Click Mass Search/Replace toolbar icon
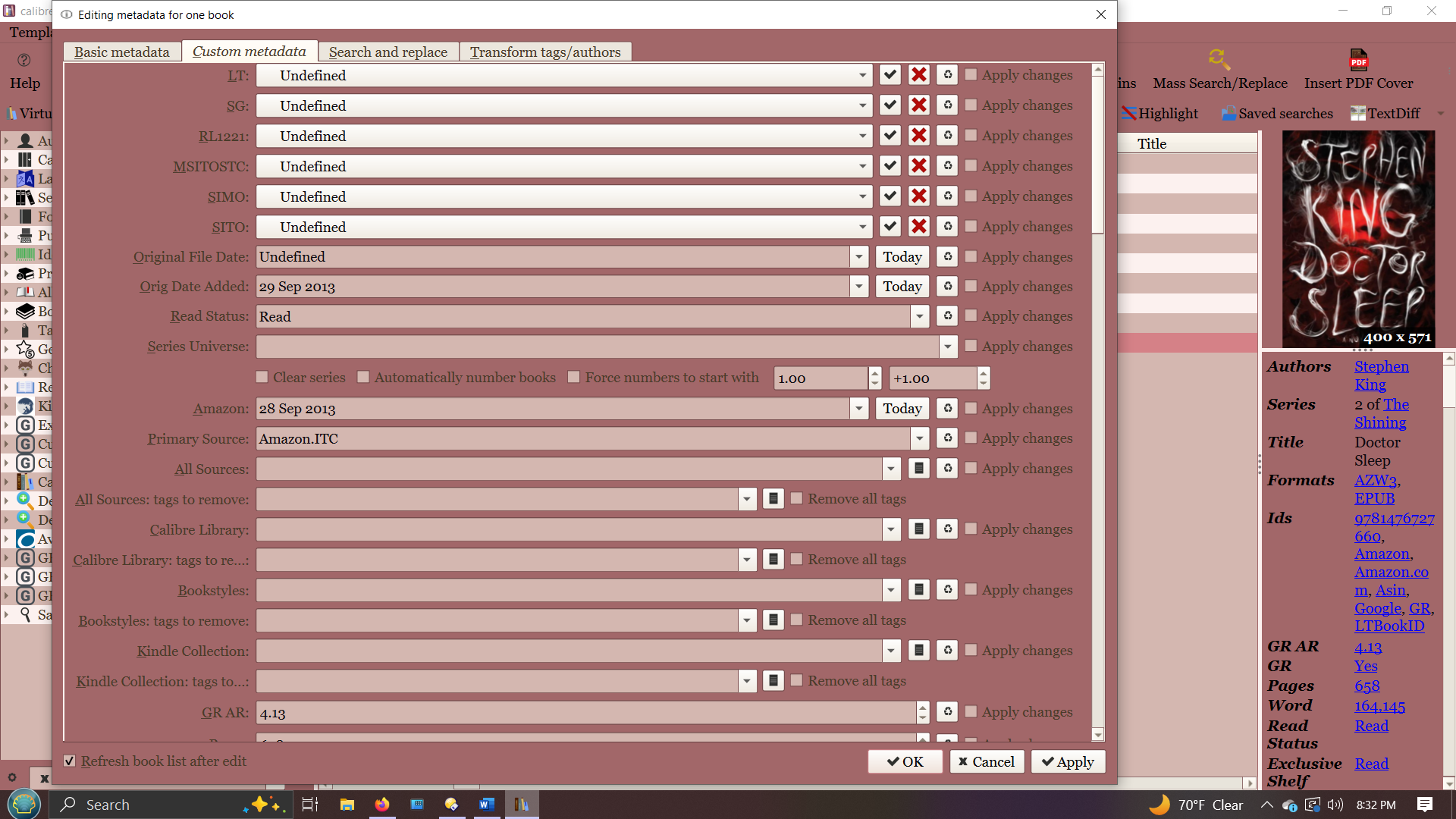Viewport: 1456px width, 819px height. pyautogui.click(x=1219, y=60)
